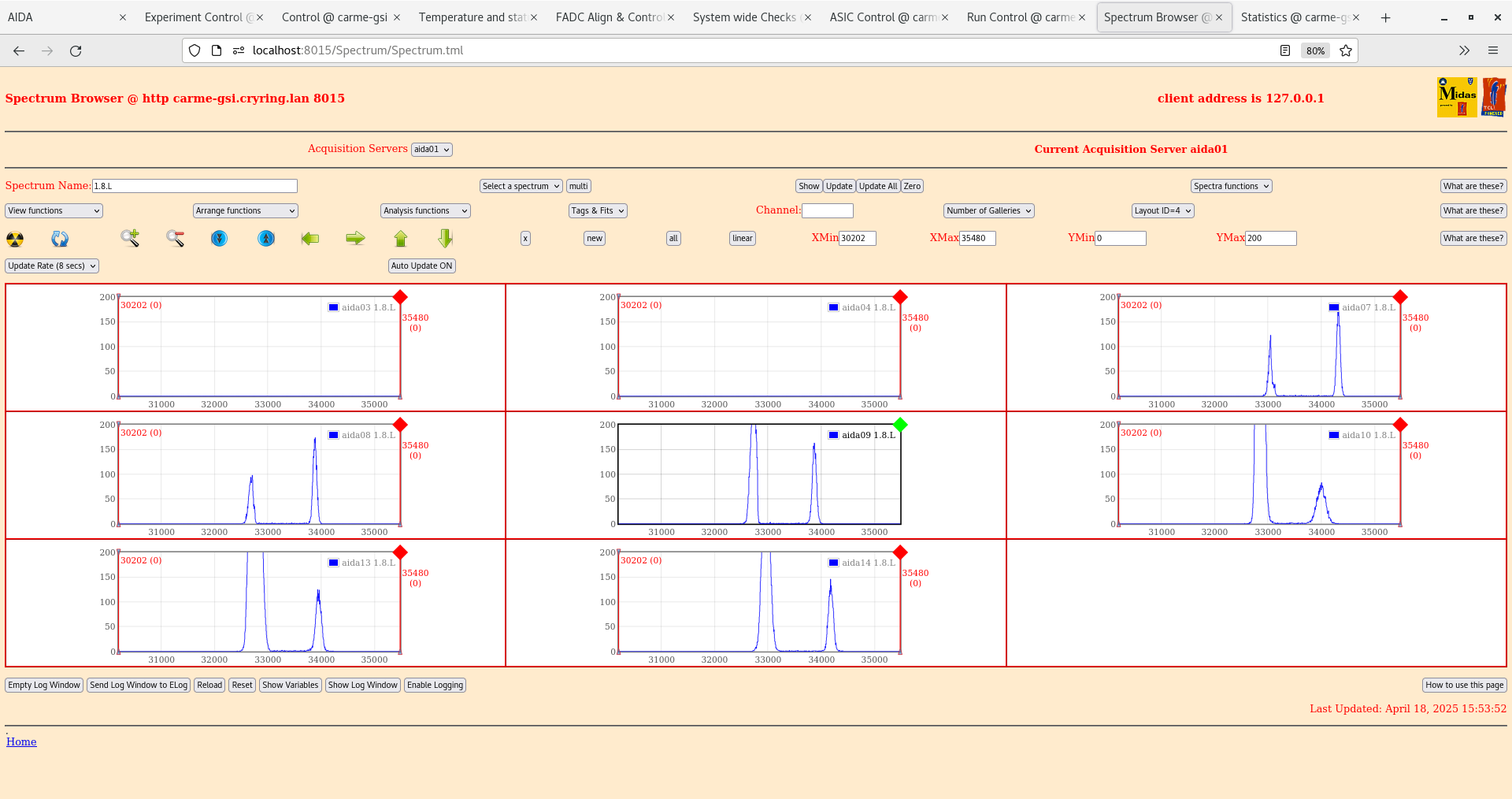The width and height of the screenshot is (1512, 799).
Task: Click the blue refresh arrows icon
Action: 60,239
